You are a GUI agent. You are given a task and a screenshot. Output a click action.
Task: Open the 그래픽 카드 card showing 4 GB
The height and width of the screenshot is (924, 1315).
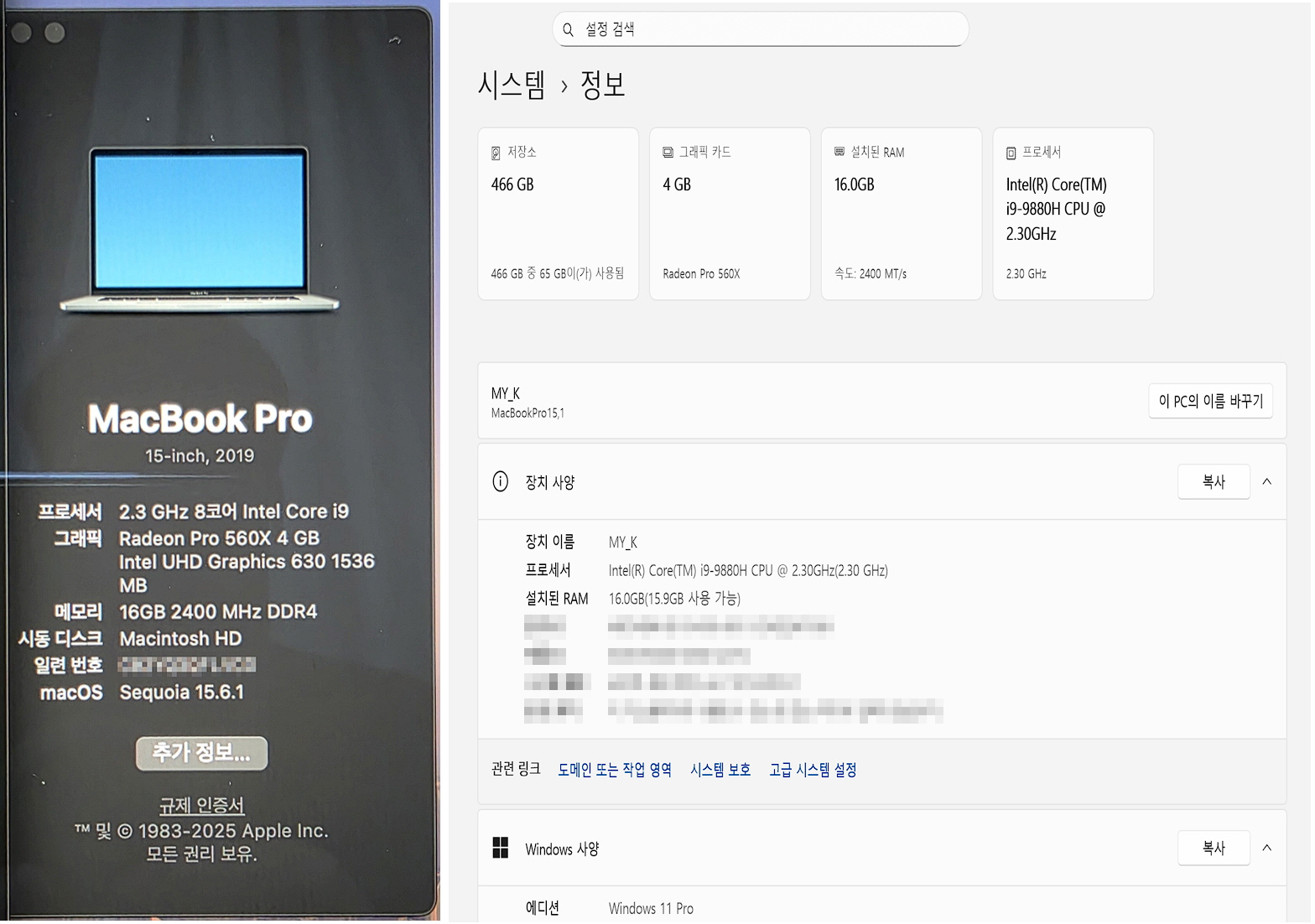point(730,214)
